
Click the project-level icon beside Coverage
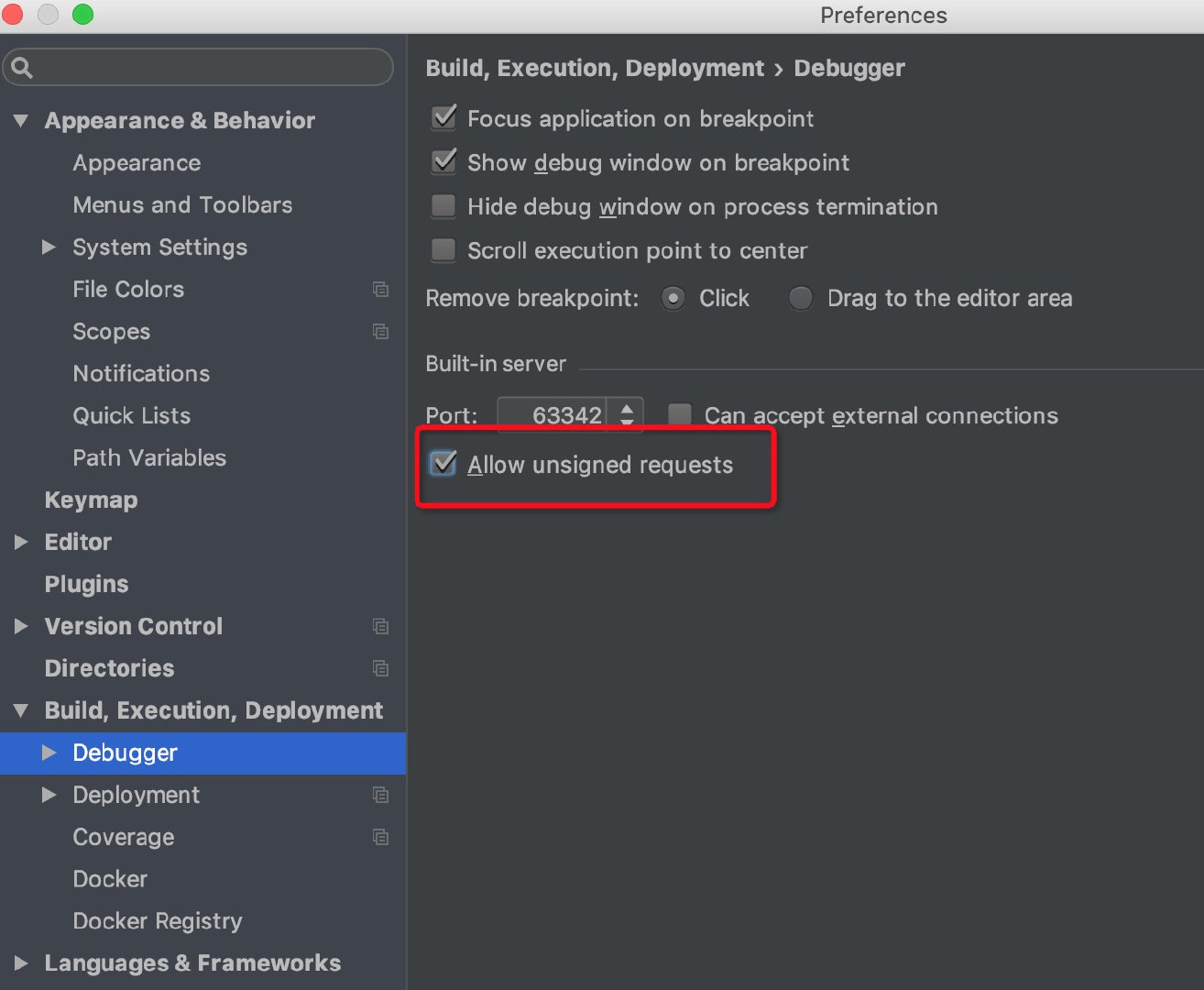tap(380, 838)
